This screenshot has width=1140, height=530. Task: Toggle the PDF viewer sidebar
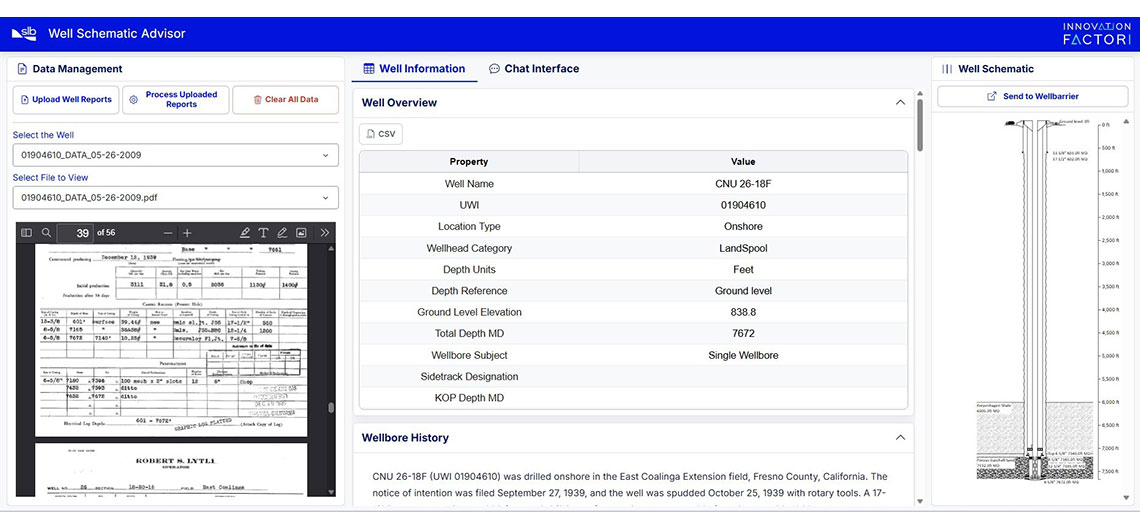click(x=27, y=233)
